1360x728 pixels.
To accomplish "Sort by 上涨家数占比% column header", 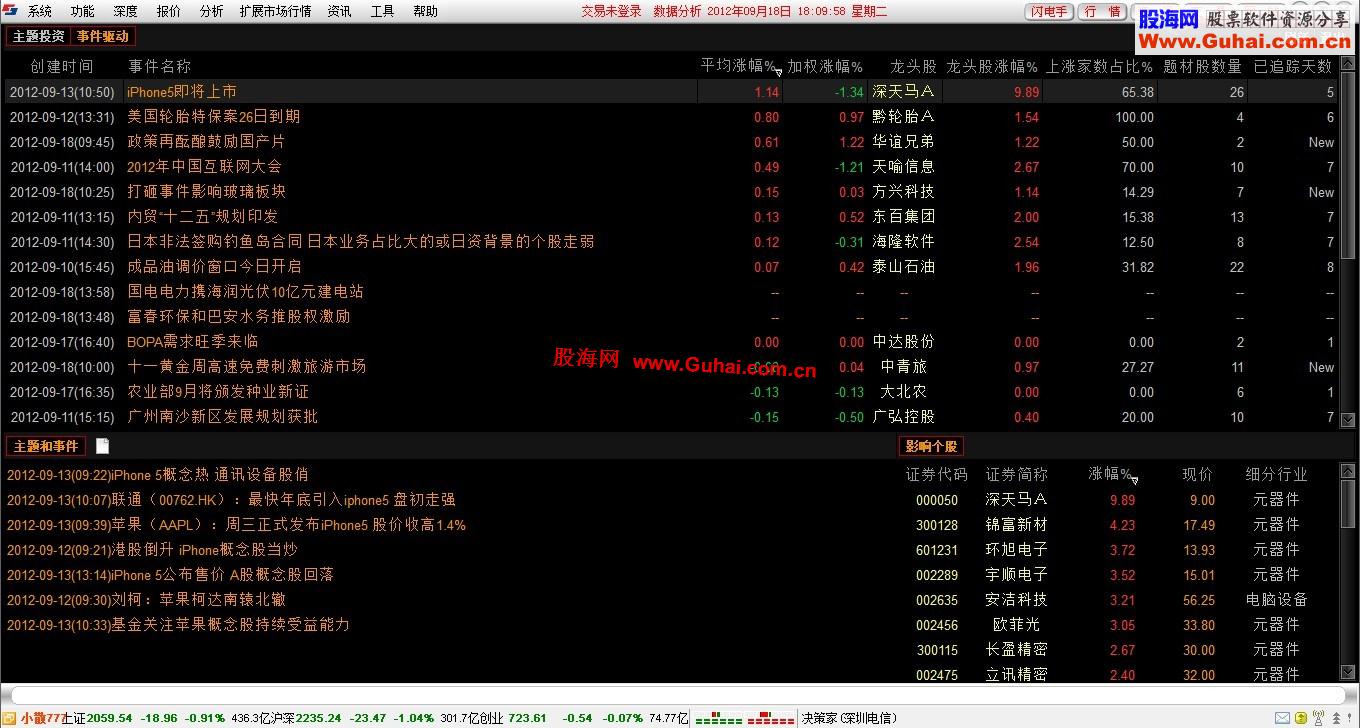I will coord(1100,66).
